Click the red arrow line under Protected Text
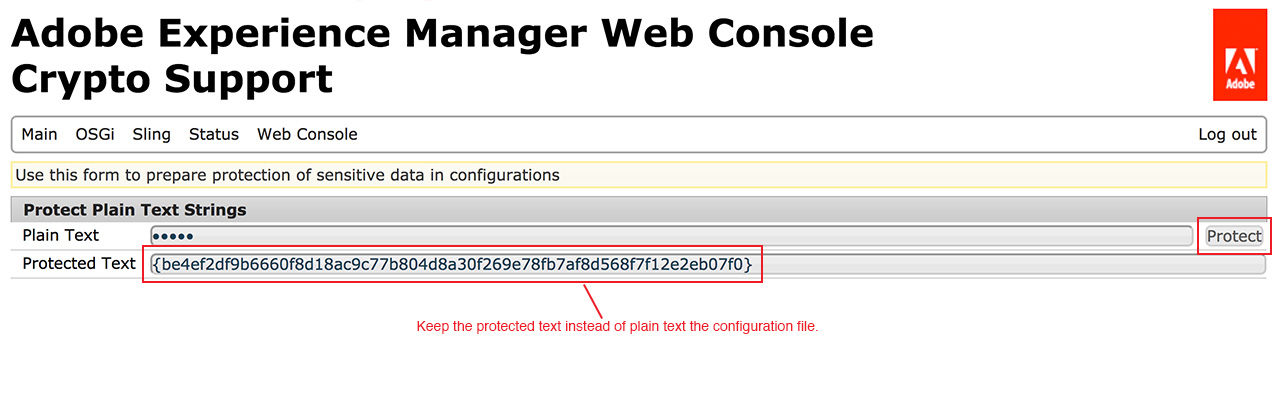Screen dimensions: 1280x400 tap(594, 300)
